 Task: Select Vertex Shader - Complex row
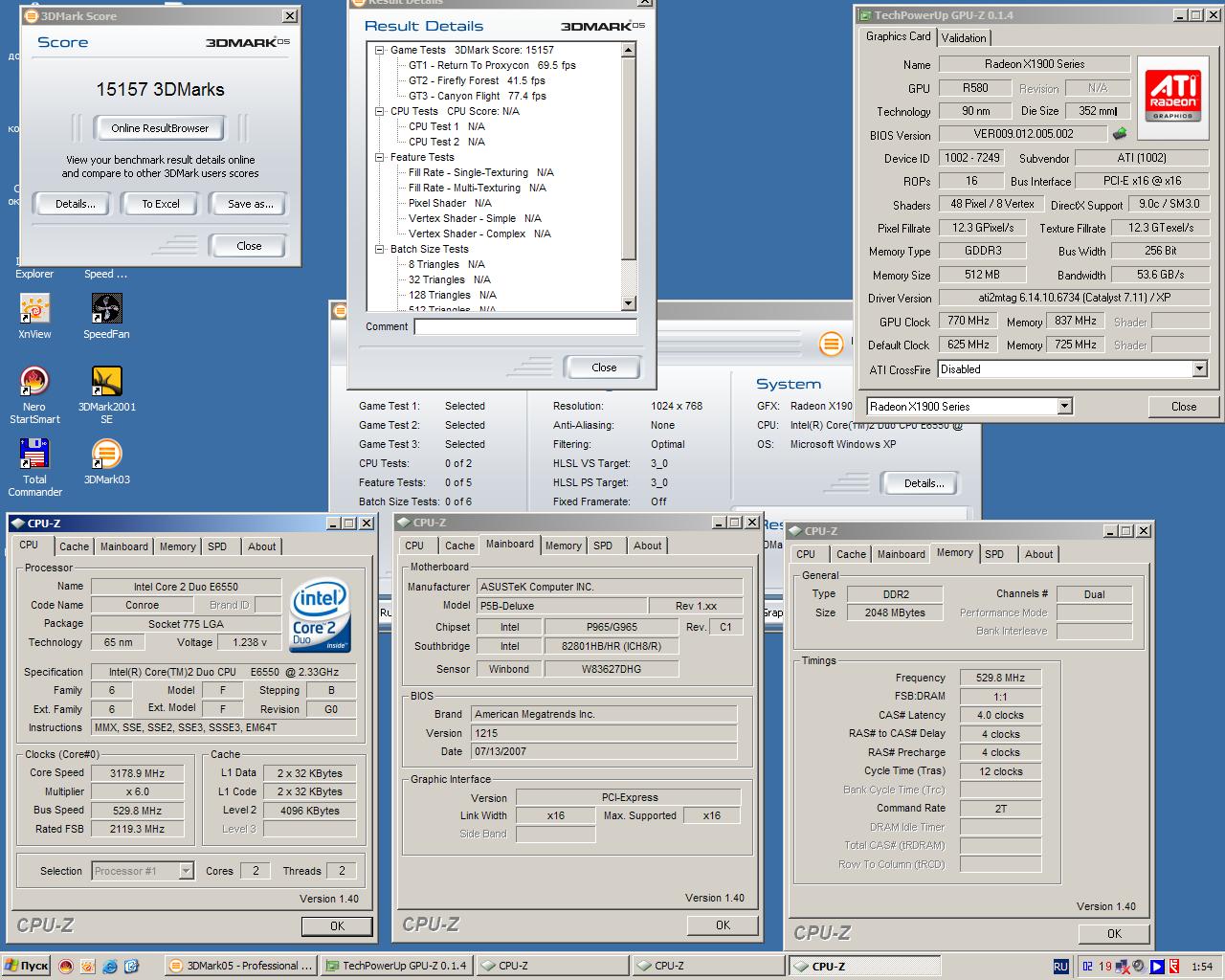click(x=479, y=234)
